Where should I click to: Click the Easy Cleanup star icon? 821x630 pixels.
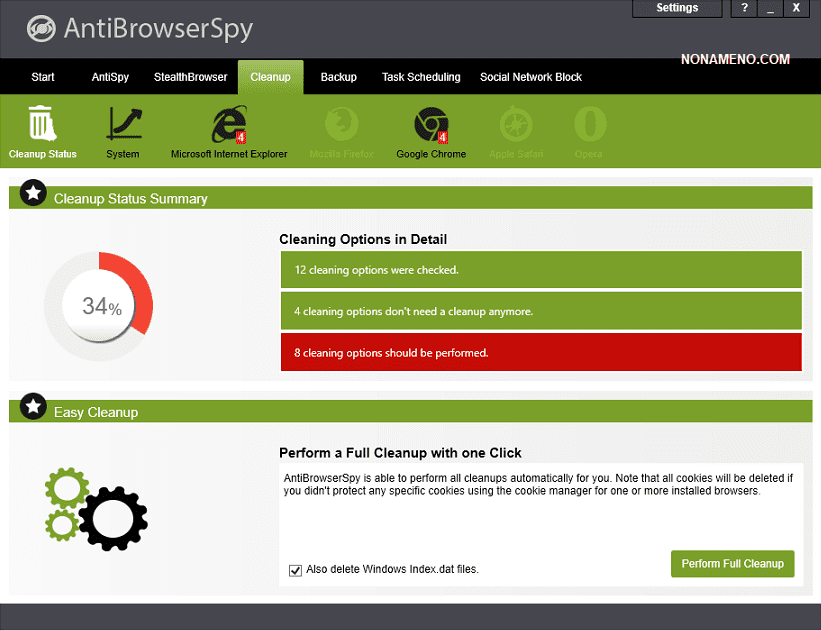(x=33, y=406)
